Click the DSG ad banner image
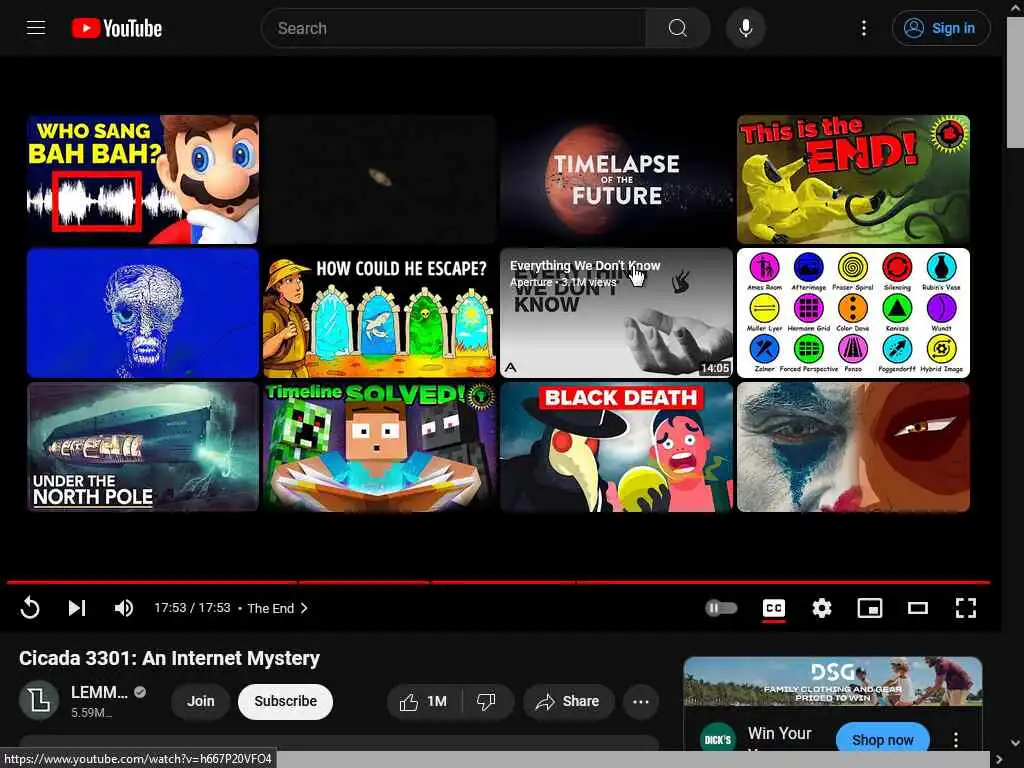The height and width of the screenshot is (768, 1024). coord(833,682)
